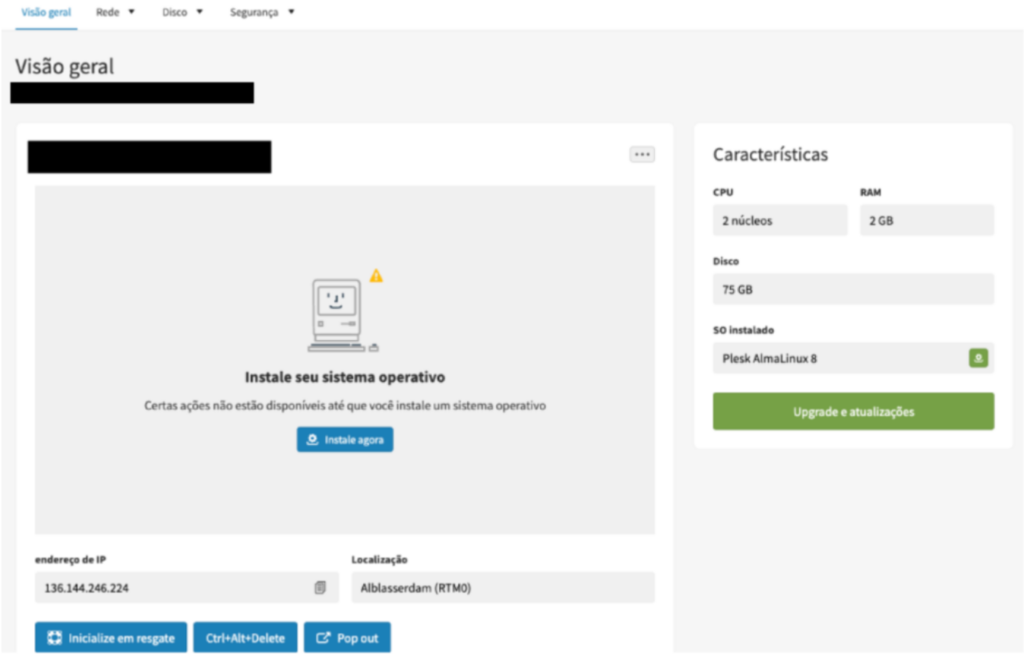Screen dimensions: 1024x662
Task: Open Upgrade e atualizações
Action: tap(852, 410)
